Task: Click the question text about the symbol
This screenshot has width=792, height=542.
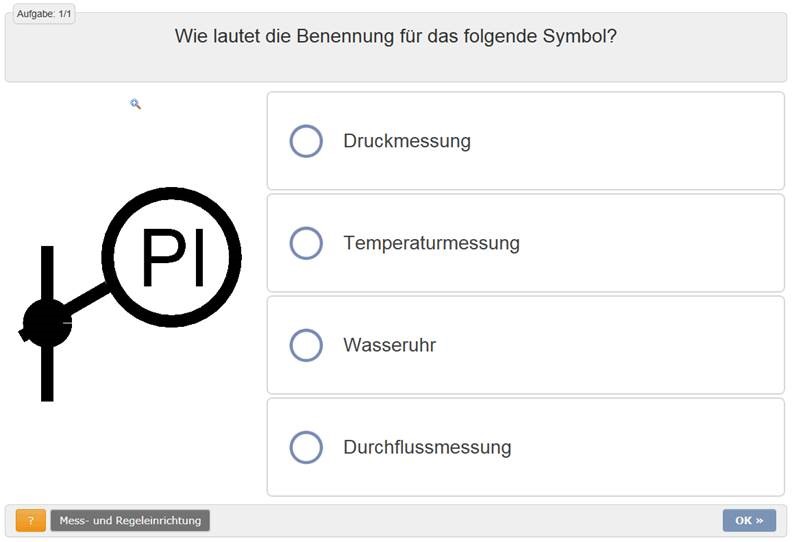Action: pos(395,37)
